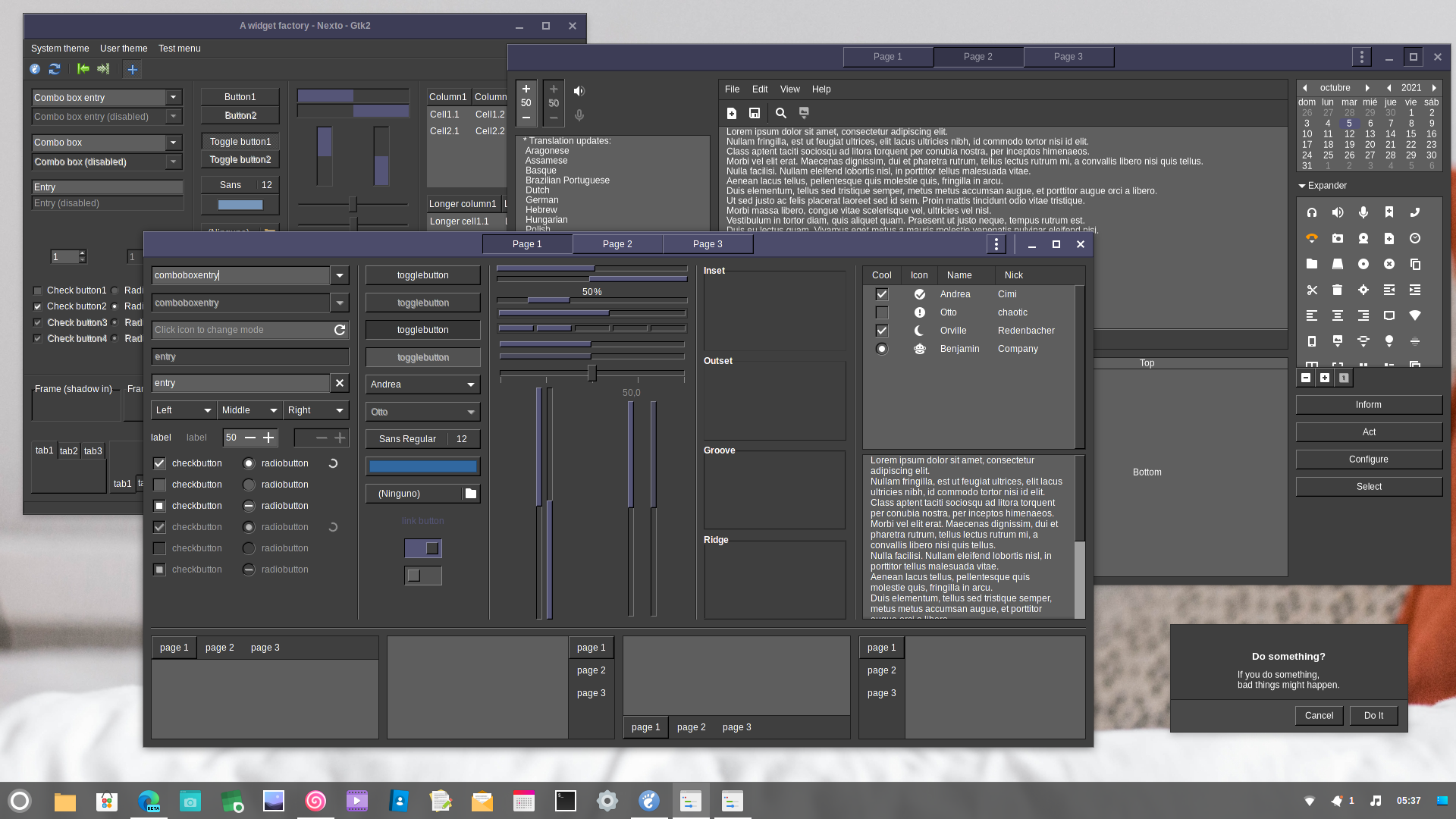The width and height of the screenshot is (1456, 819).
Task: Click the refresh icon in the Gtk2 toolbar
Action: pyautogui.click(x=55, y=69)
